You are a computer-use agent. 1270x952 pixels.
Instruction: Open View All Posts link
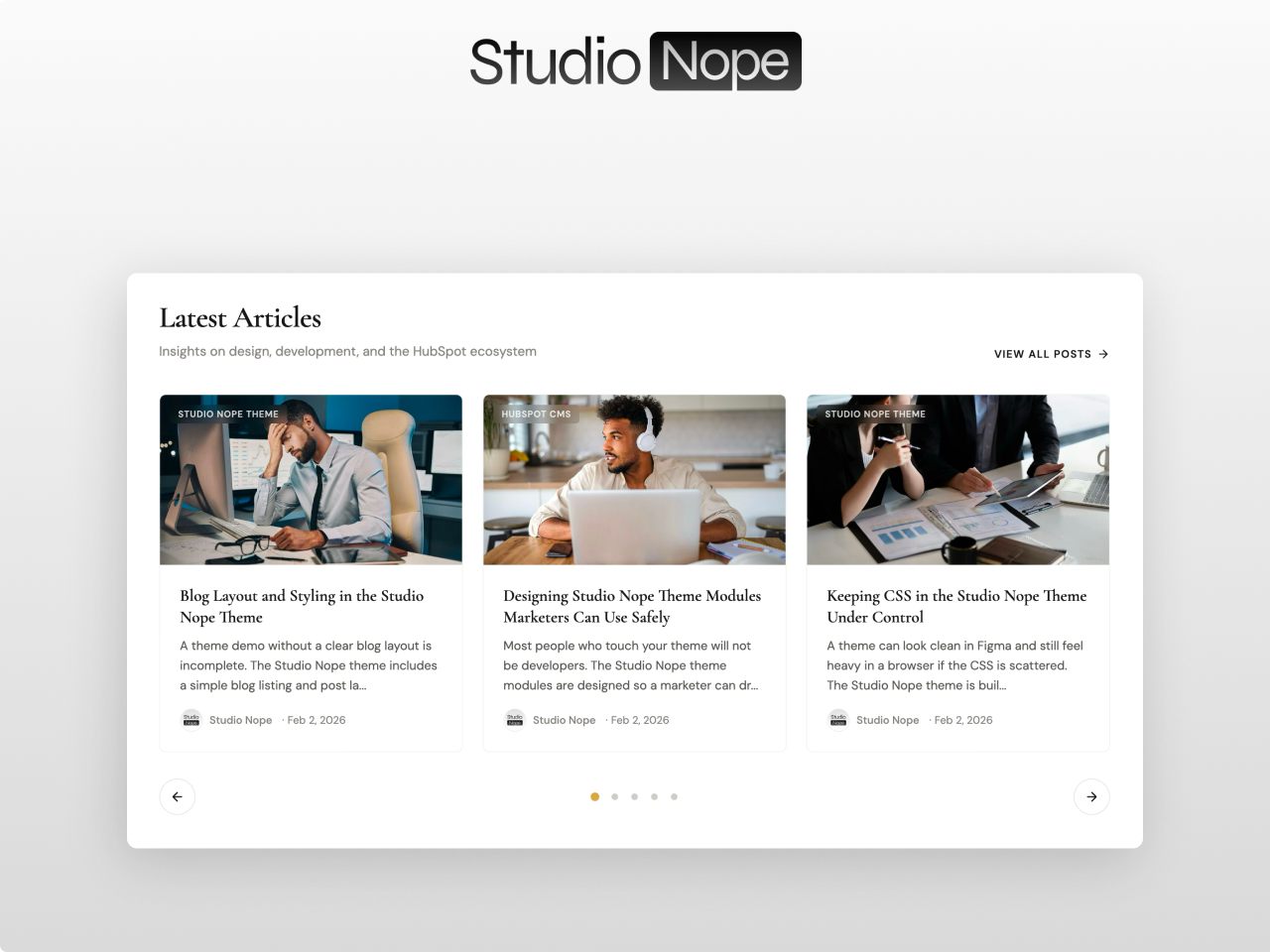point(1051,354)
